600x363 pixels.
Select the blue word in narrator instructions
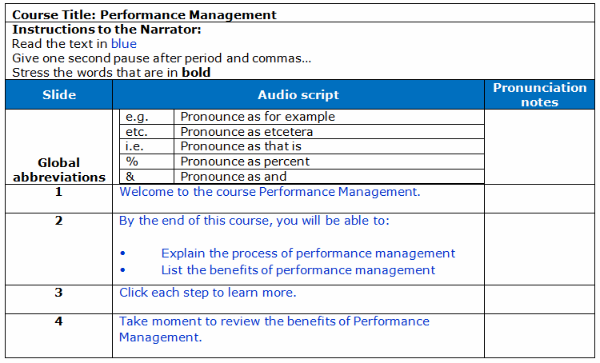pos(124,44)
